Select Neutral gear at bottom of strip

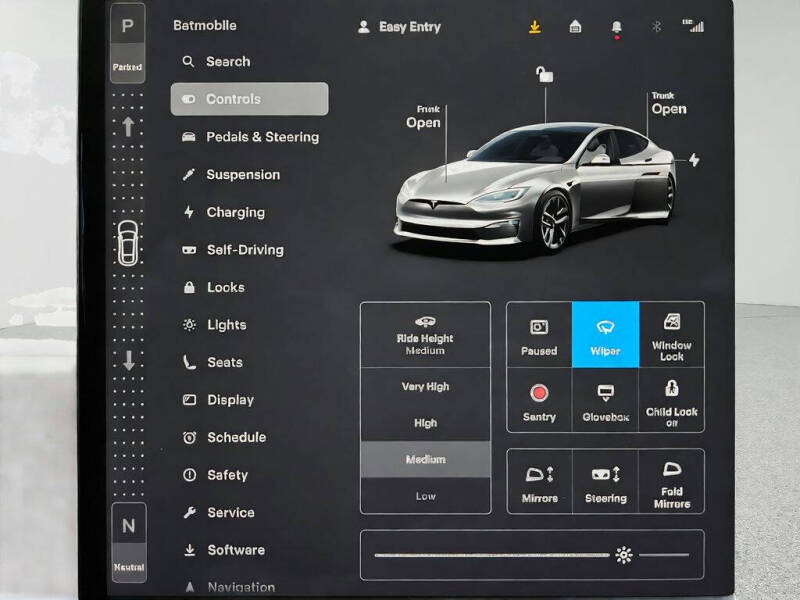(129, 542)
